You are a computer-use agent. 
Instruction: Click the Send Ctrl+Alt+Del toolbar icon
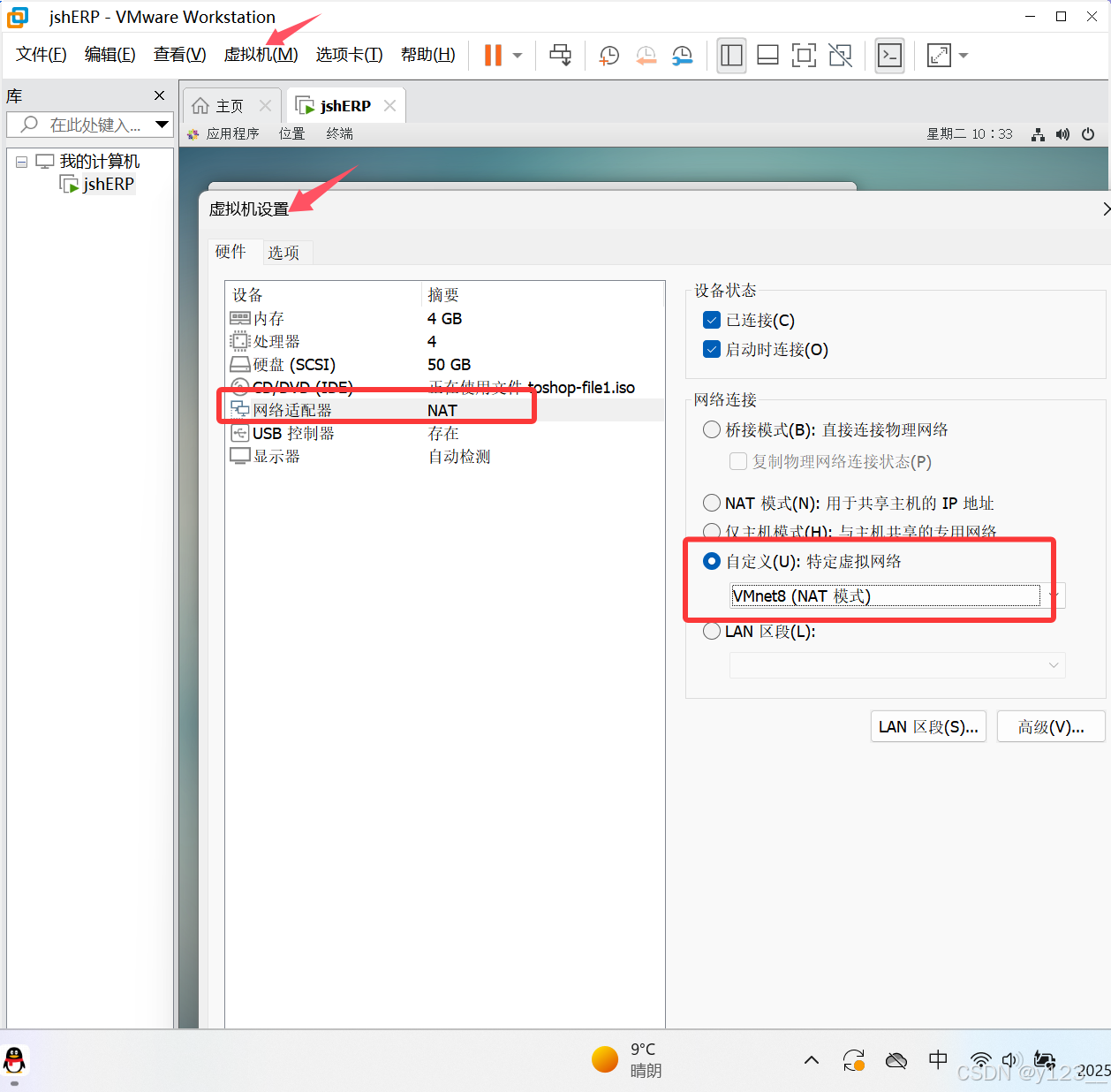coord(561,55)
